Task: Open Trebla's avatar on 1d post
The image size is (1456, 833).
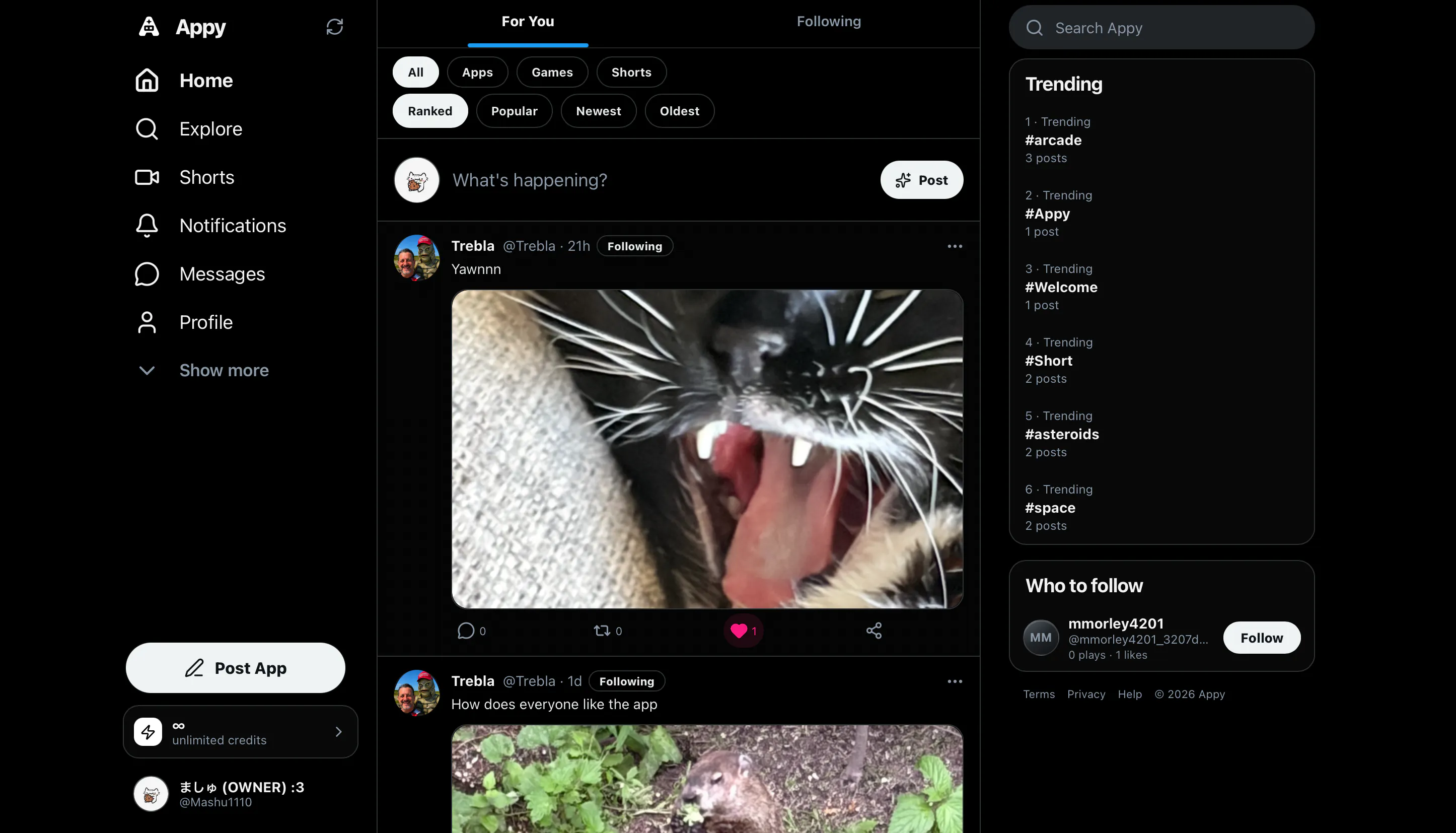Action: point(417,693)
